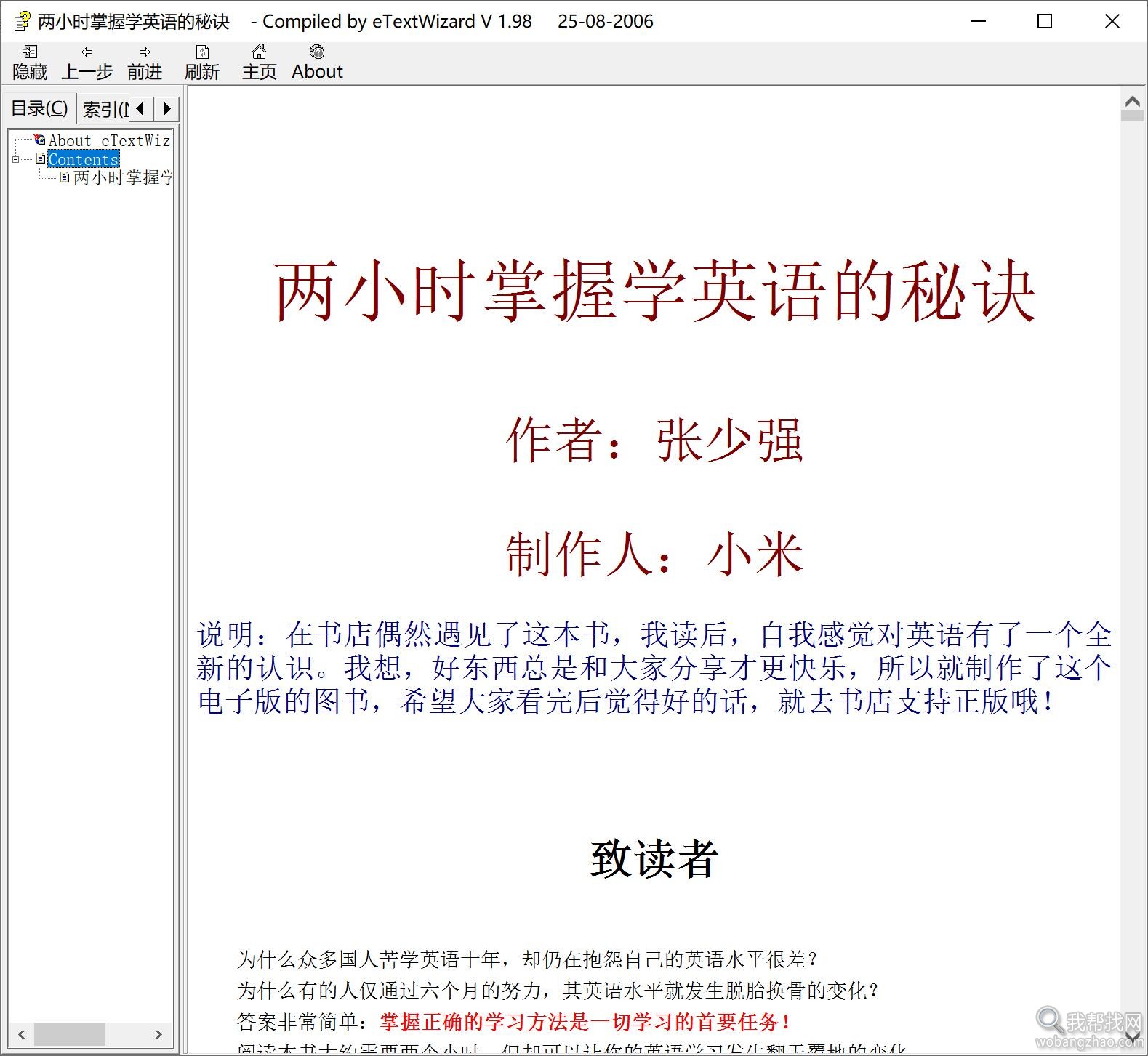The width and height of the screenshot is (1148, 1056).
Task: Click the content vertical scrollbar thumb
Action: pyautogui.click(x=1132, y=116)
